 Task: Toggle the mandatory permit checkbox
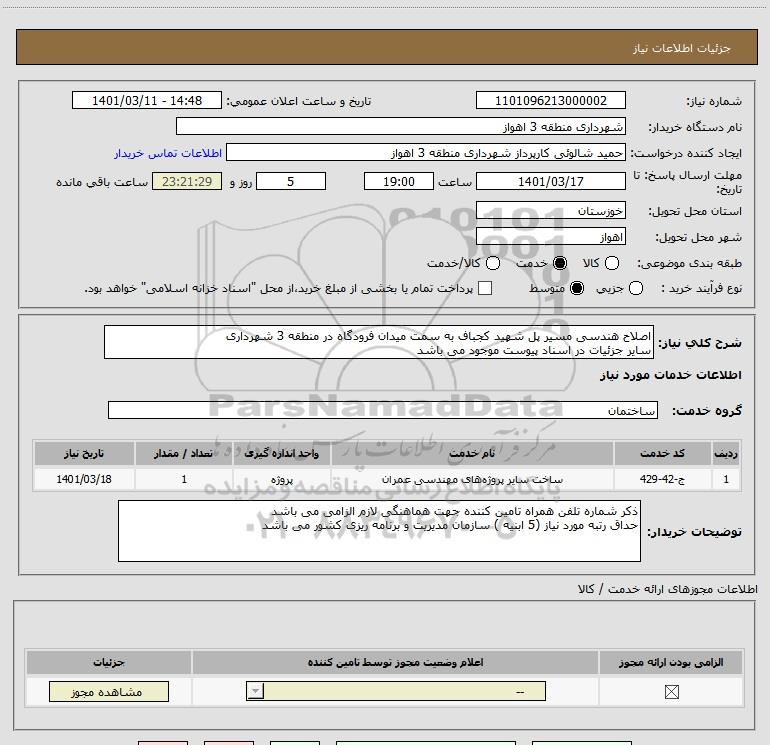click(x=671, y=691)
